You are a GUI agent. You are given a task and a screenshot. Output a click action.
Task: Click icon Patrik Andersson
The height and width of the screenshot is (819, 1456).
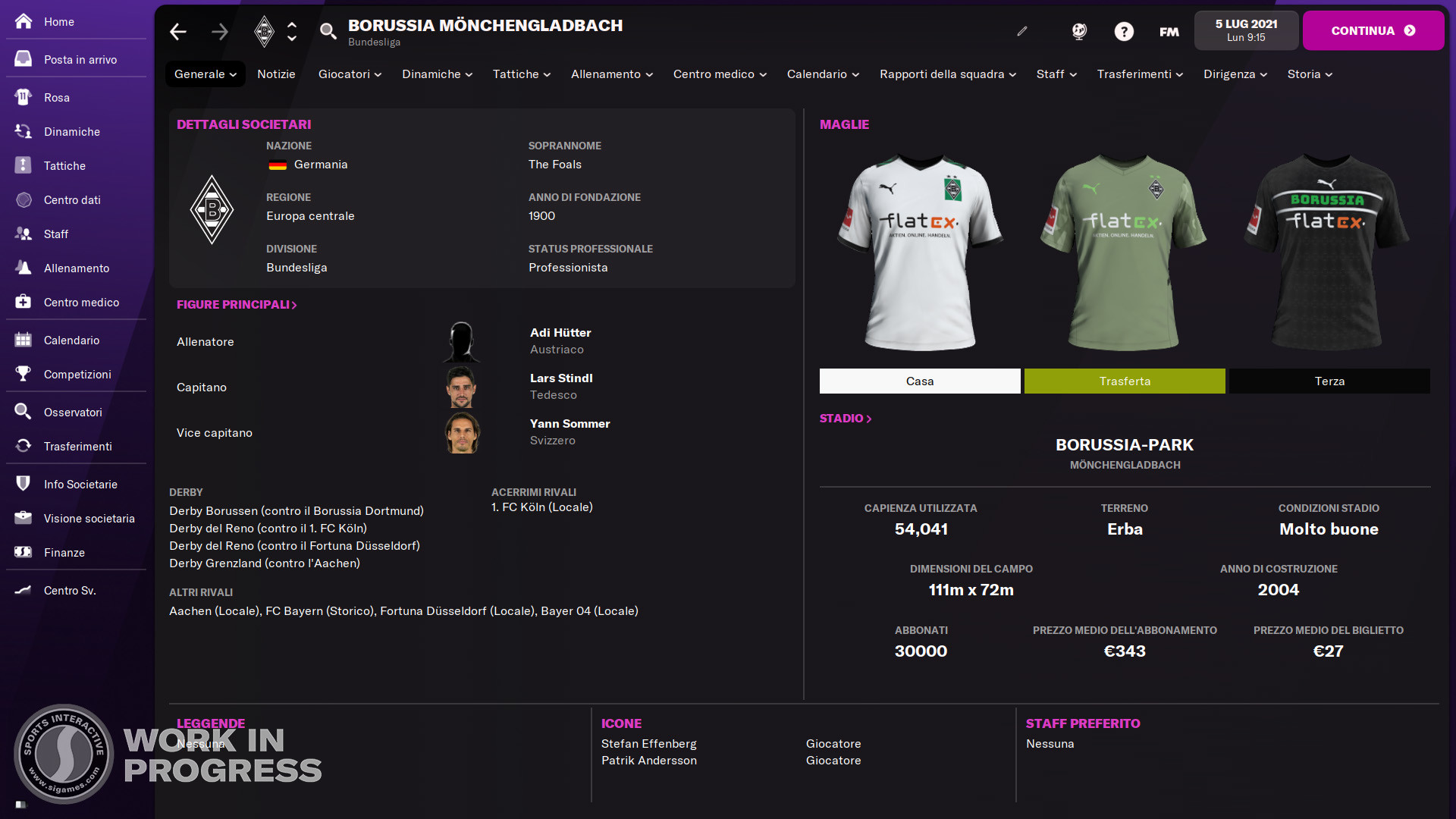point(648,760)
